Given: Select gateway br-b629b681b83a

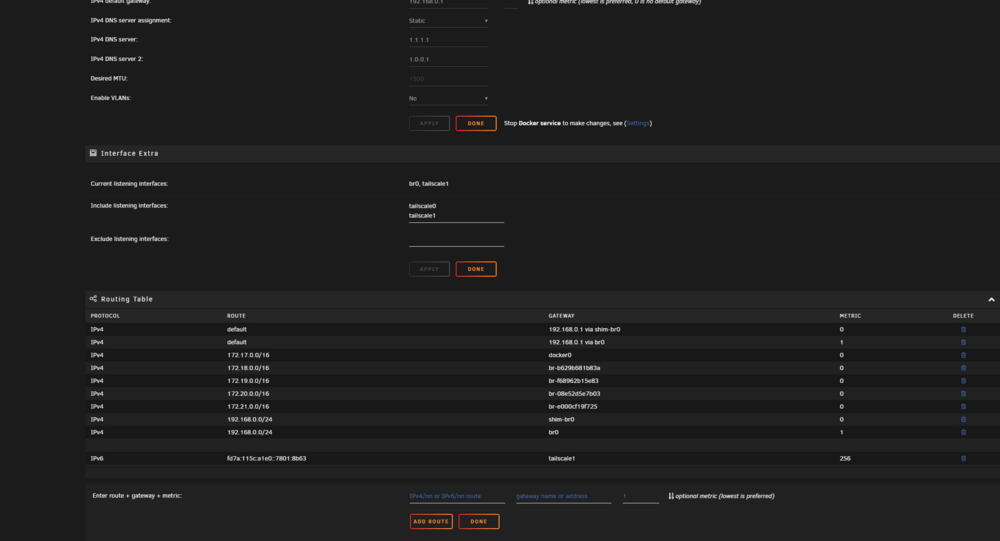Looking at the screenshot, I should tap(574, 367).
